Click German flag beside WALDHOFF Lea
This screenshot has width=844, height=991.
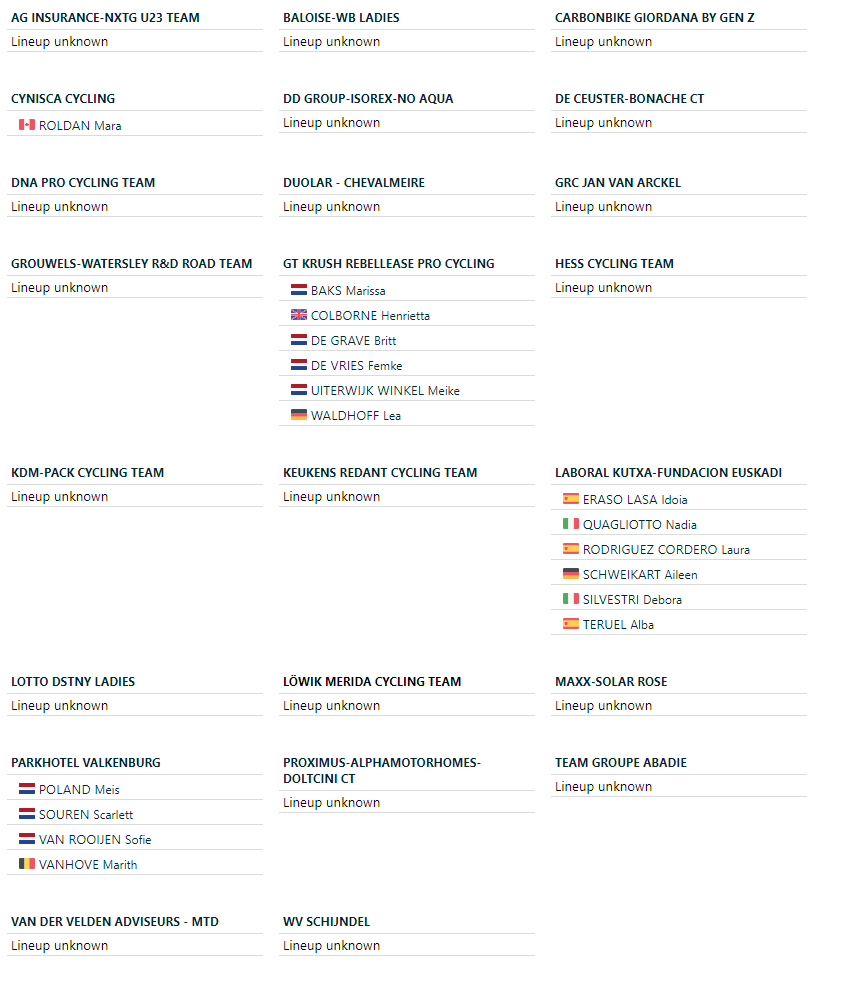(298, 415)
